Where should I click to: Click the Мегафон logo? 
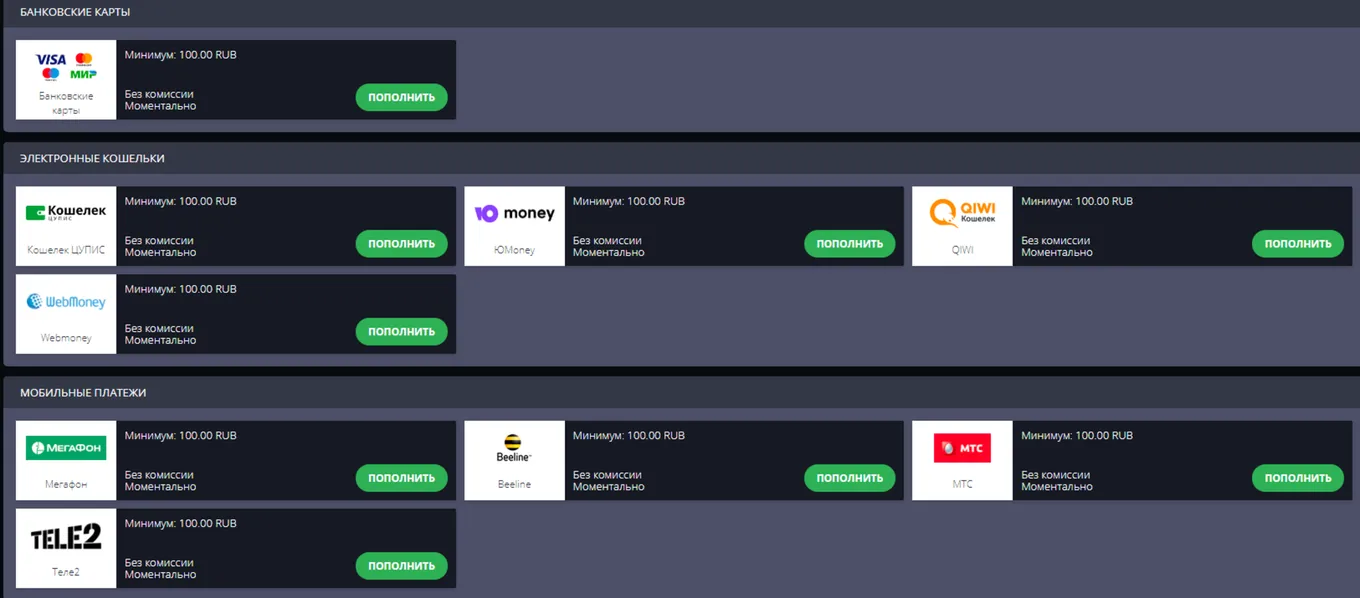click(66, 448)
